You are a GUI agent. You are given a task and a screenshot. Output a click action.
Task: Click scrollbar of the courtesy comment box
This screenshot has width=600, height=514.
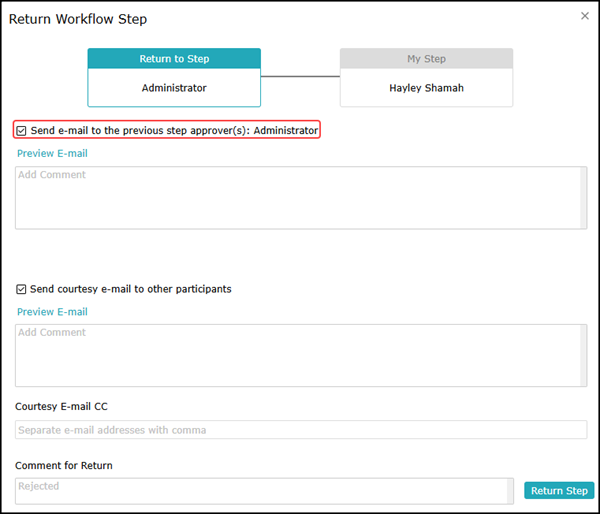click(x=584, y=356)
